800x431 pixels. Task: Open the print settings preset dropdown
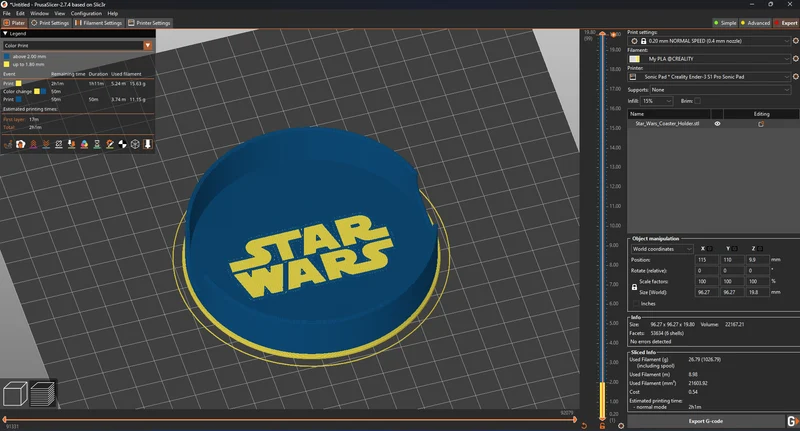pos(710,41)
